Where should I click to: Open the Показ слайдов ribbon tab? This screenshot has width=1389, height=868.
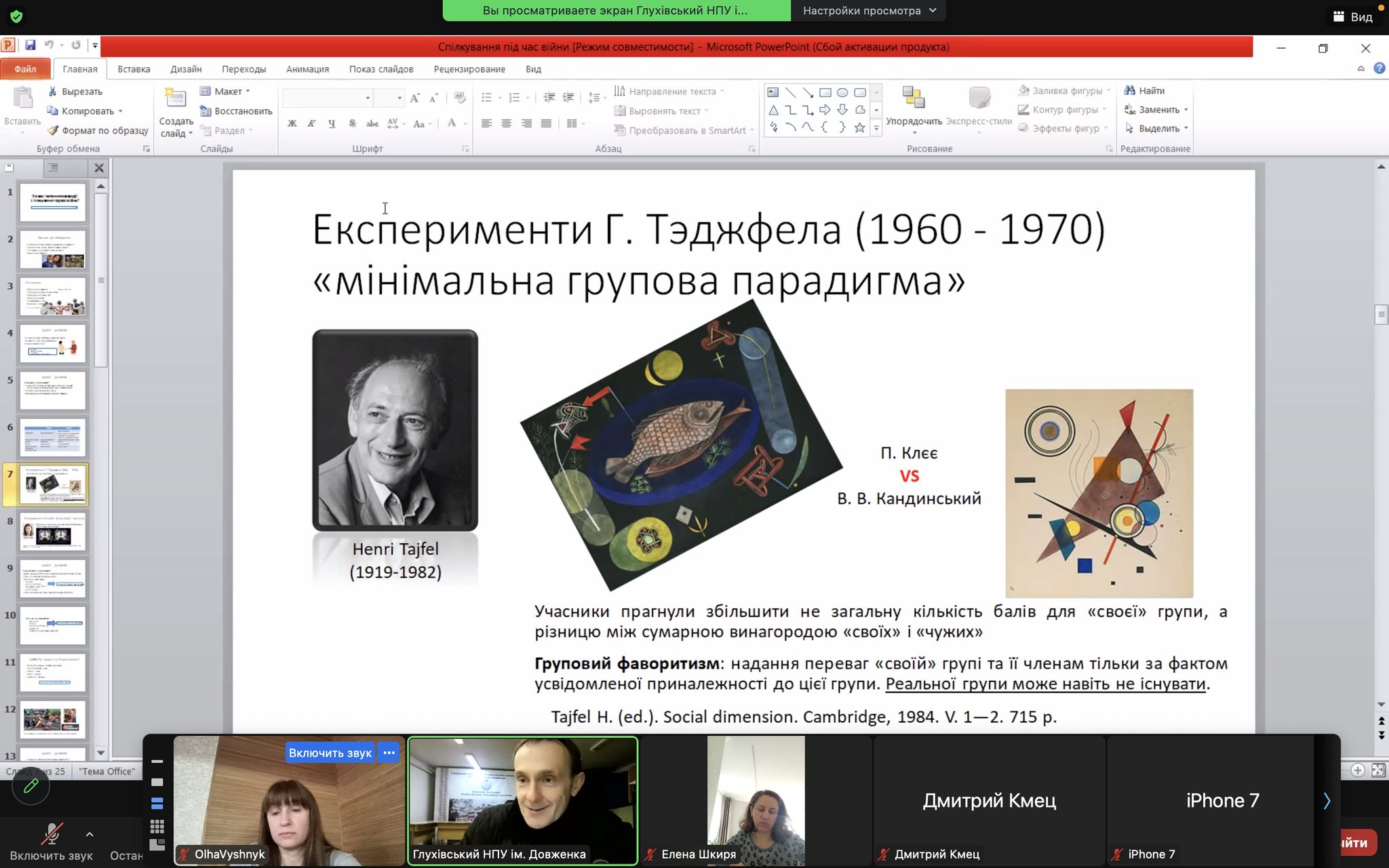(x=381, y=69)
